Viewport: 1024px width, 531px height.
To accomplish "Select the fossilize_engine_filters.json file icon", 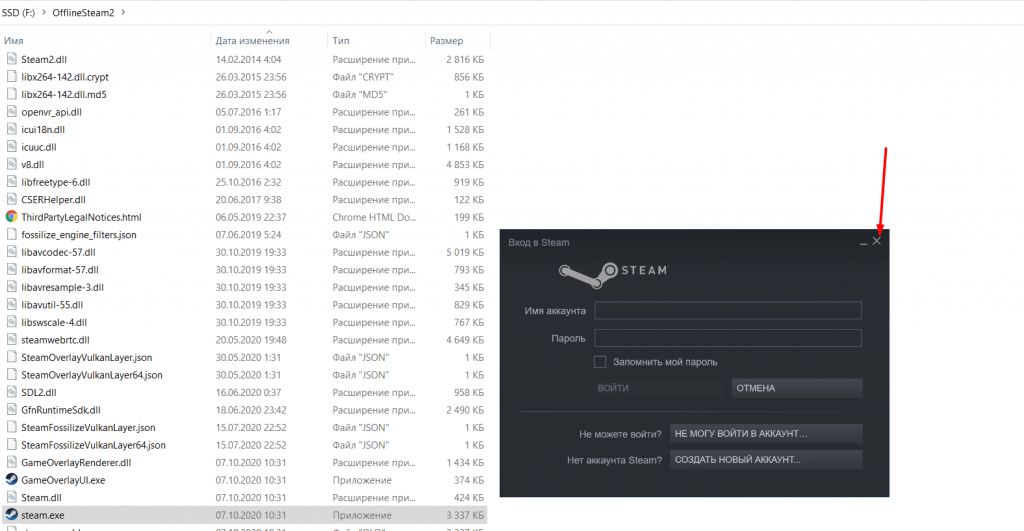I will (11, 234).
